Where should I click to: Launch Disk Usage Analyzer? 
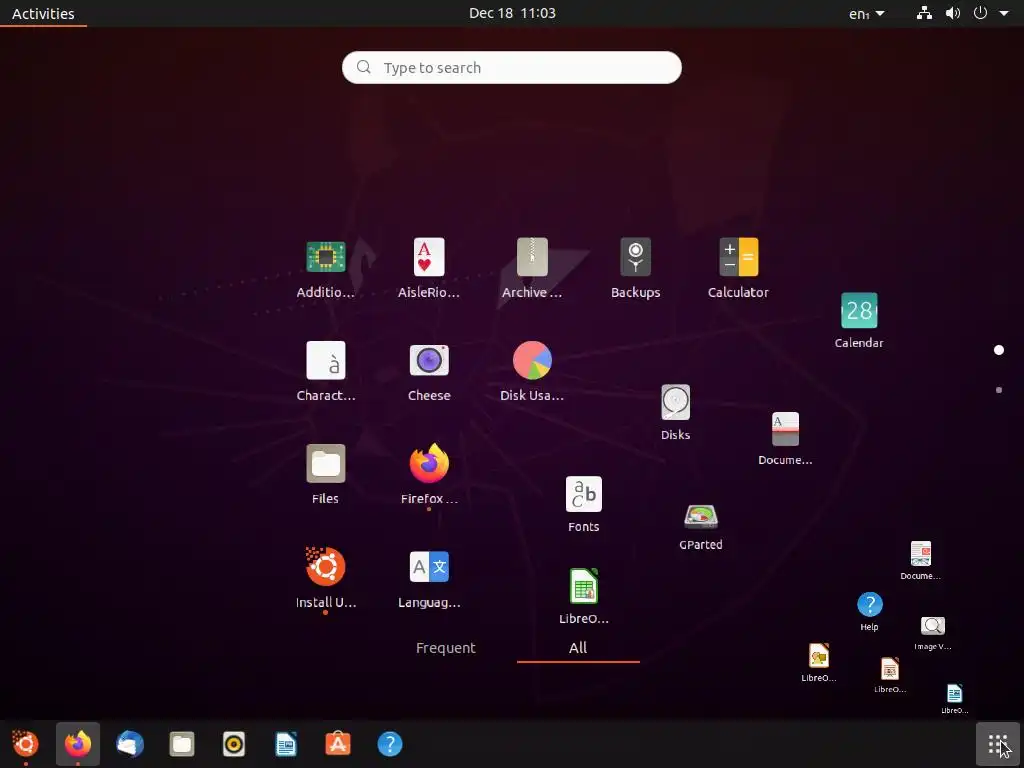point(532,360)
